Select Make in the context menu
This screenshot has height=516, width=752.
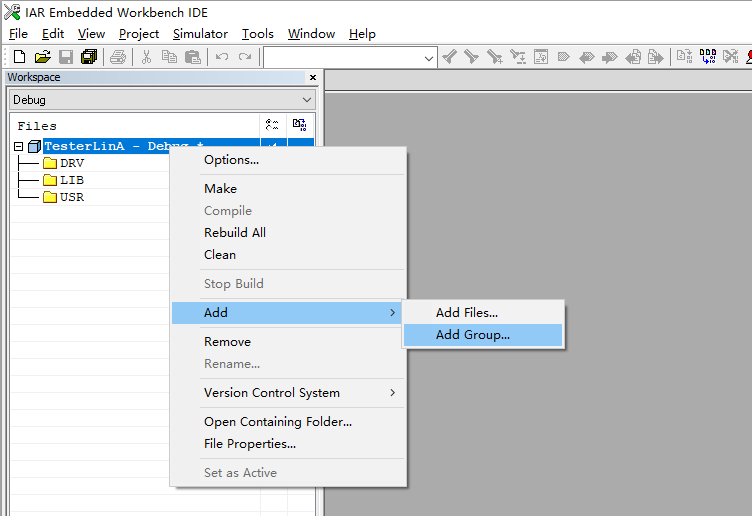tap(288, 188)
